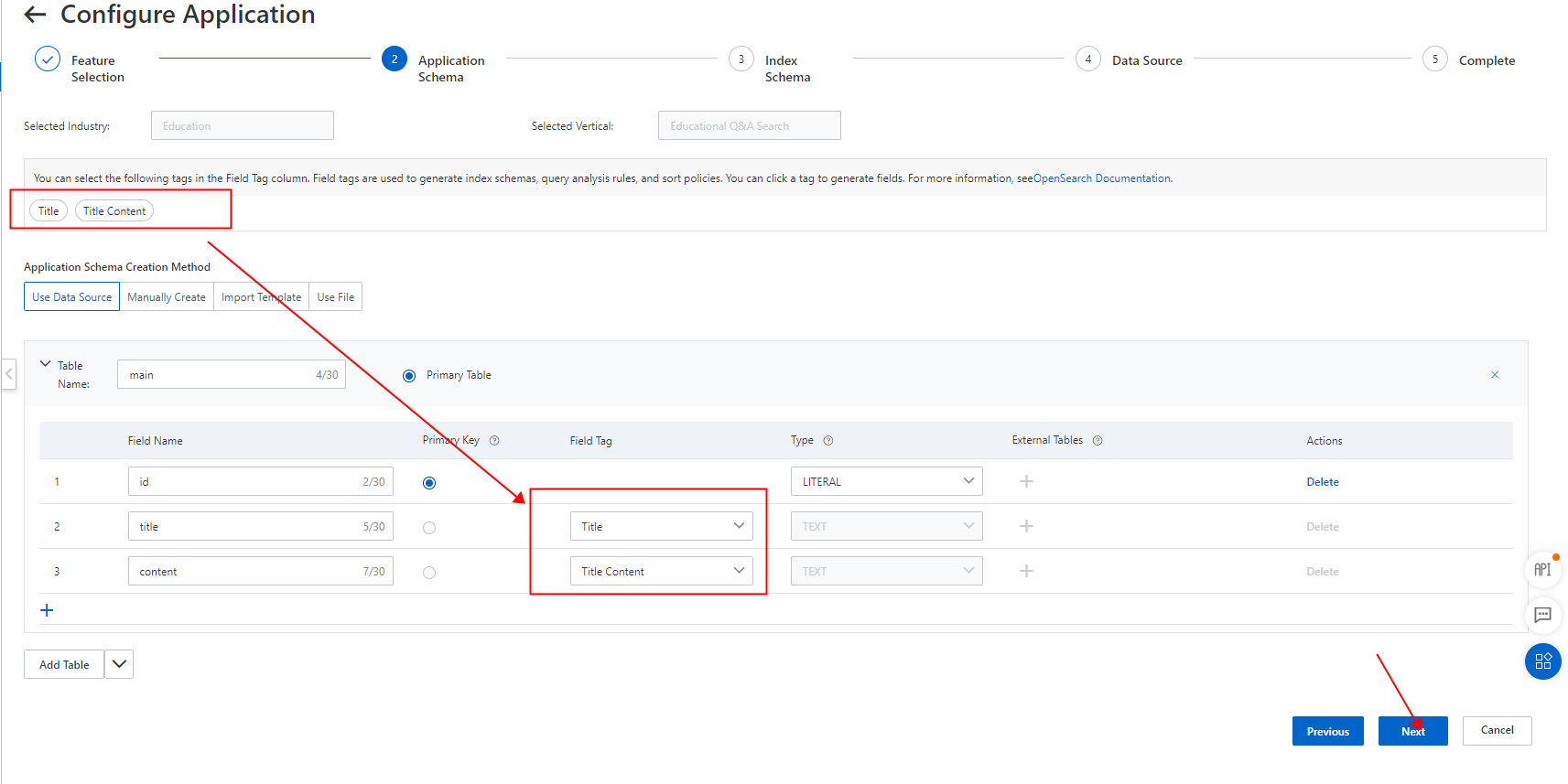This screenshot has height=784, width=1568.
Task: Click the Add Table button
Action: point(64,664)
